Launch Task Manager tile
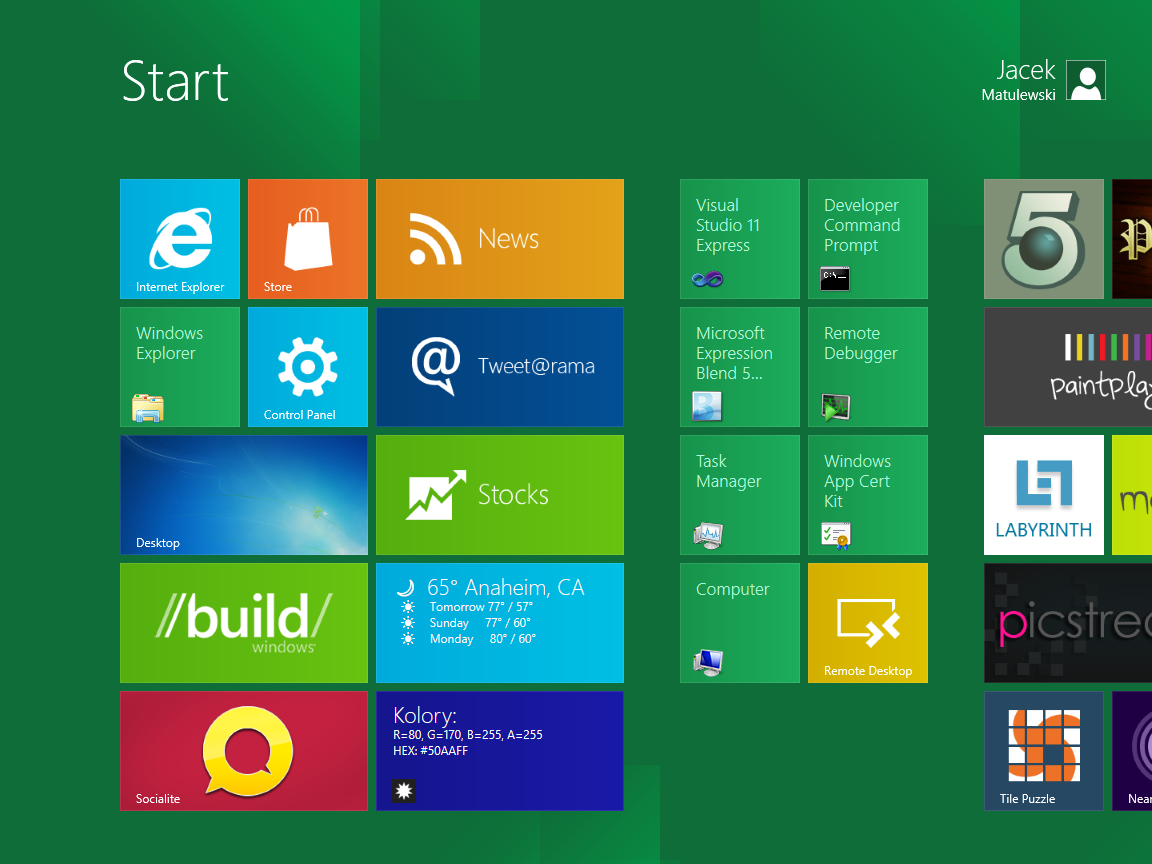The height and width of the screenshot is (864, 1152). click(740, 495)
